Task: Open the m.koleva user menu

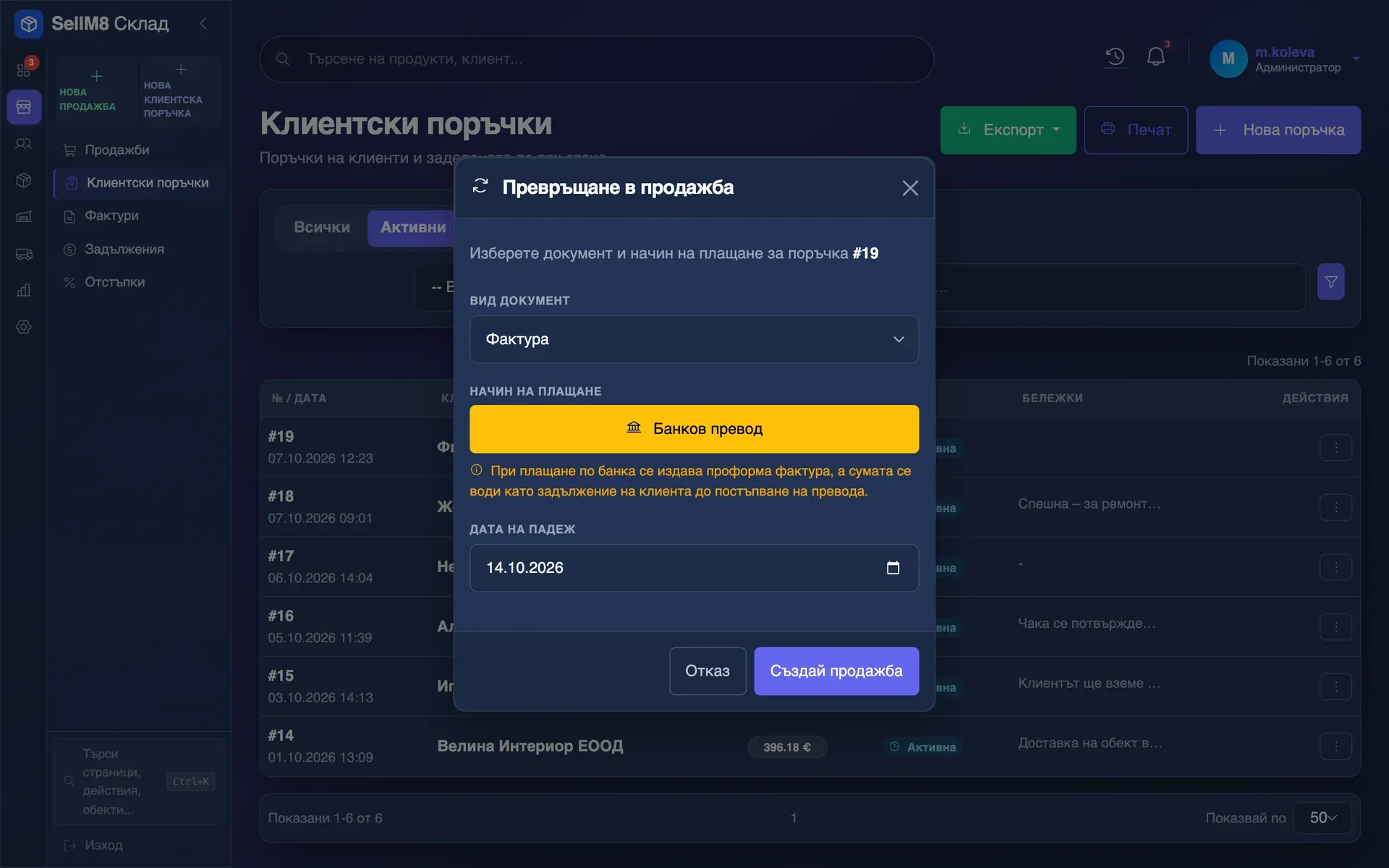Action: (x=1284, y=59)
